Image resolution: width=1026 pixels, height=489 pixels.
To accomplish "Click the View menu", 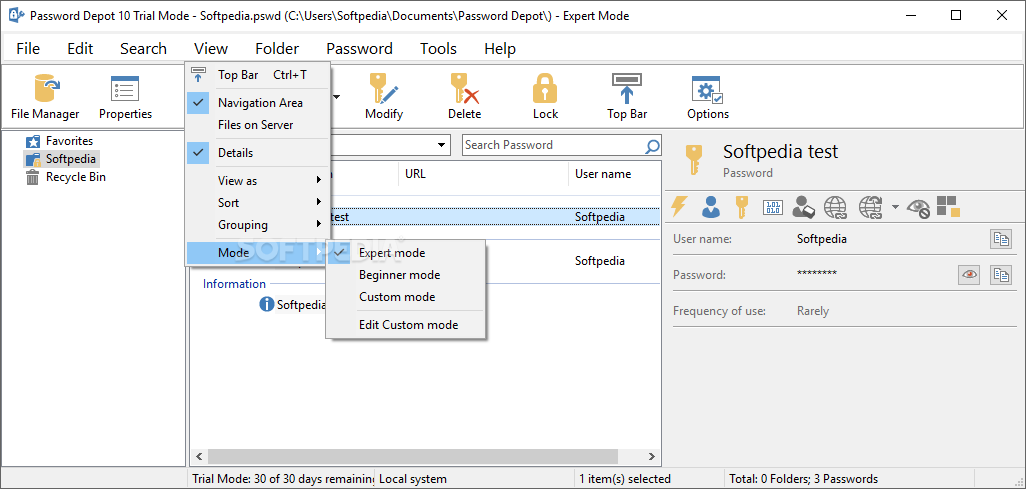I will [x=211, y=48].
